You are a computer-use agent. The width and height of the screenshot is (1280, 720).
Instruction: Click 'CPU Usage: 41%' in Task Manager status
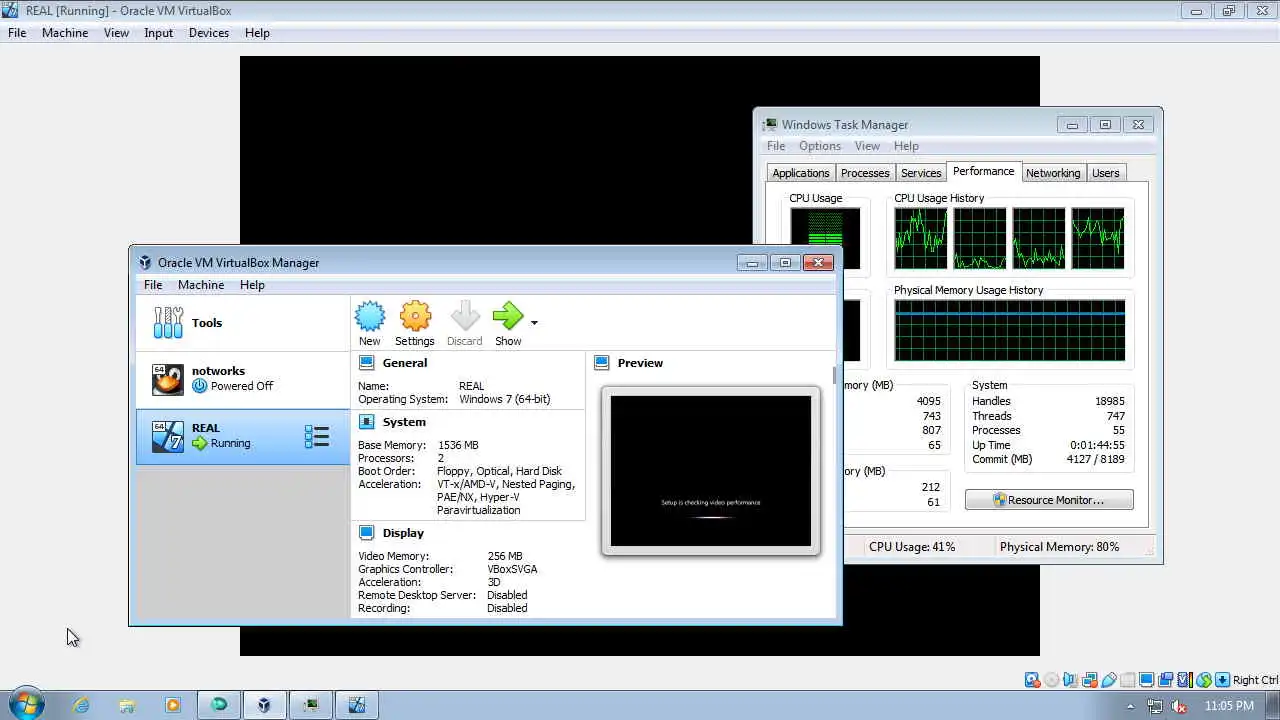pos(912,547)
